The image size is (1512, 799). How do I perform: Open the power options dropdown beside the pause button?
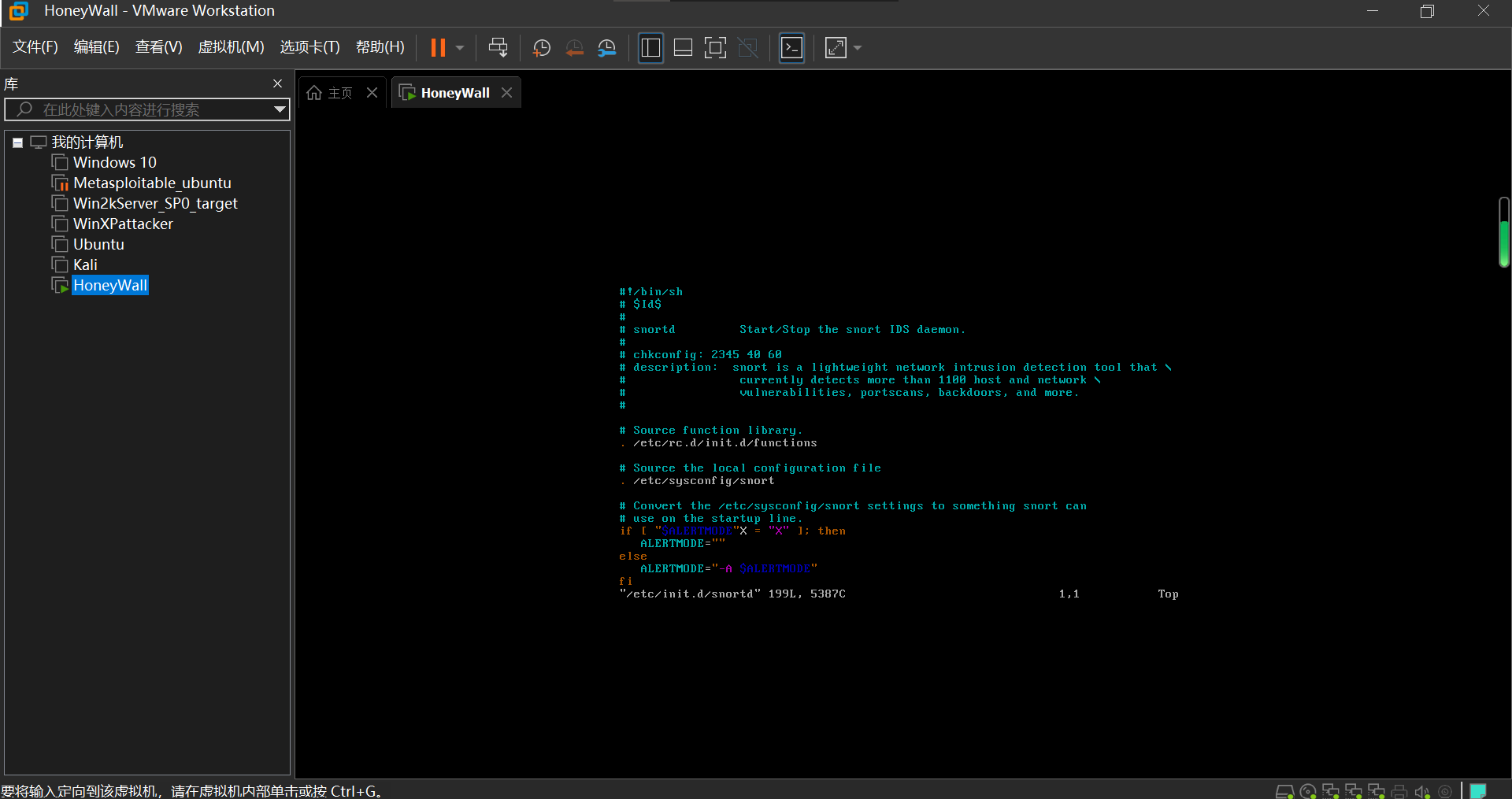(x=460, y=48)
